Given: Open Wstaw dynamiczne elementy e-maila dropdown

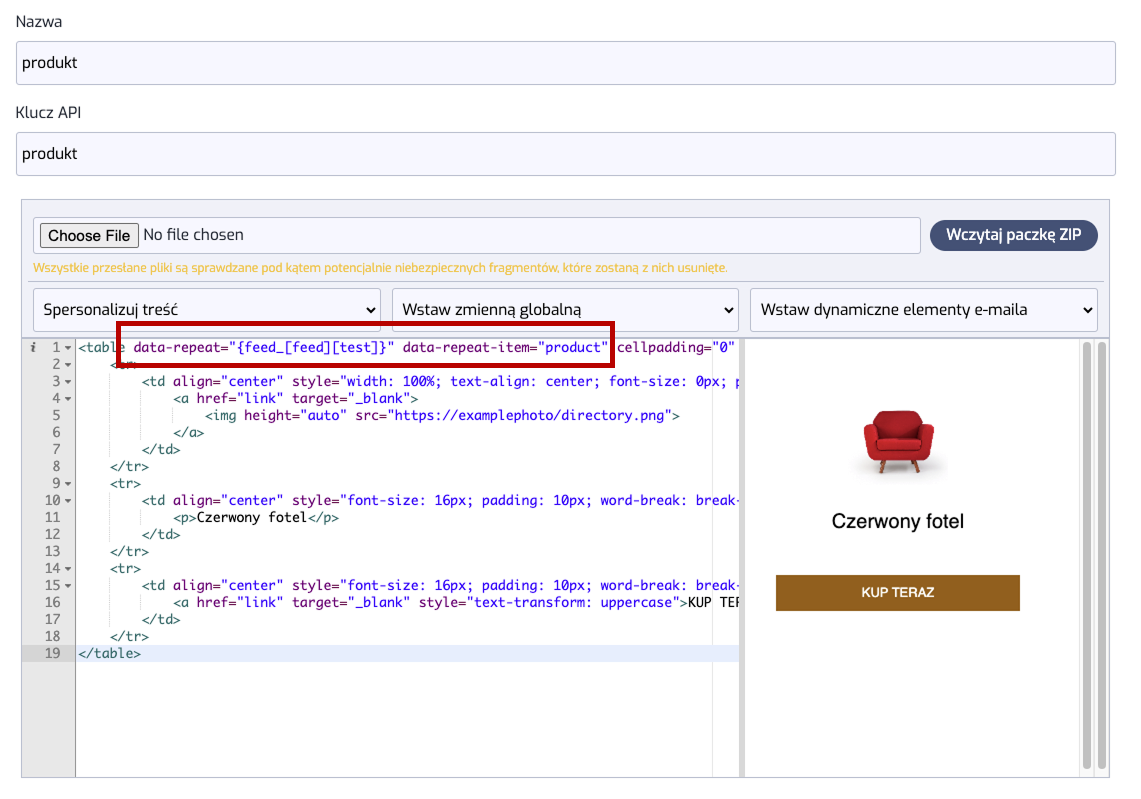Looking at the screenshot, I should (x=923, y=310).
